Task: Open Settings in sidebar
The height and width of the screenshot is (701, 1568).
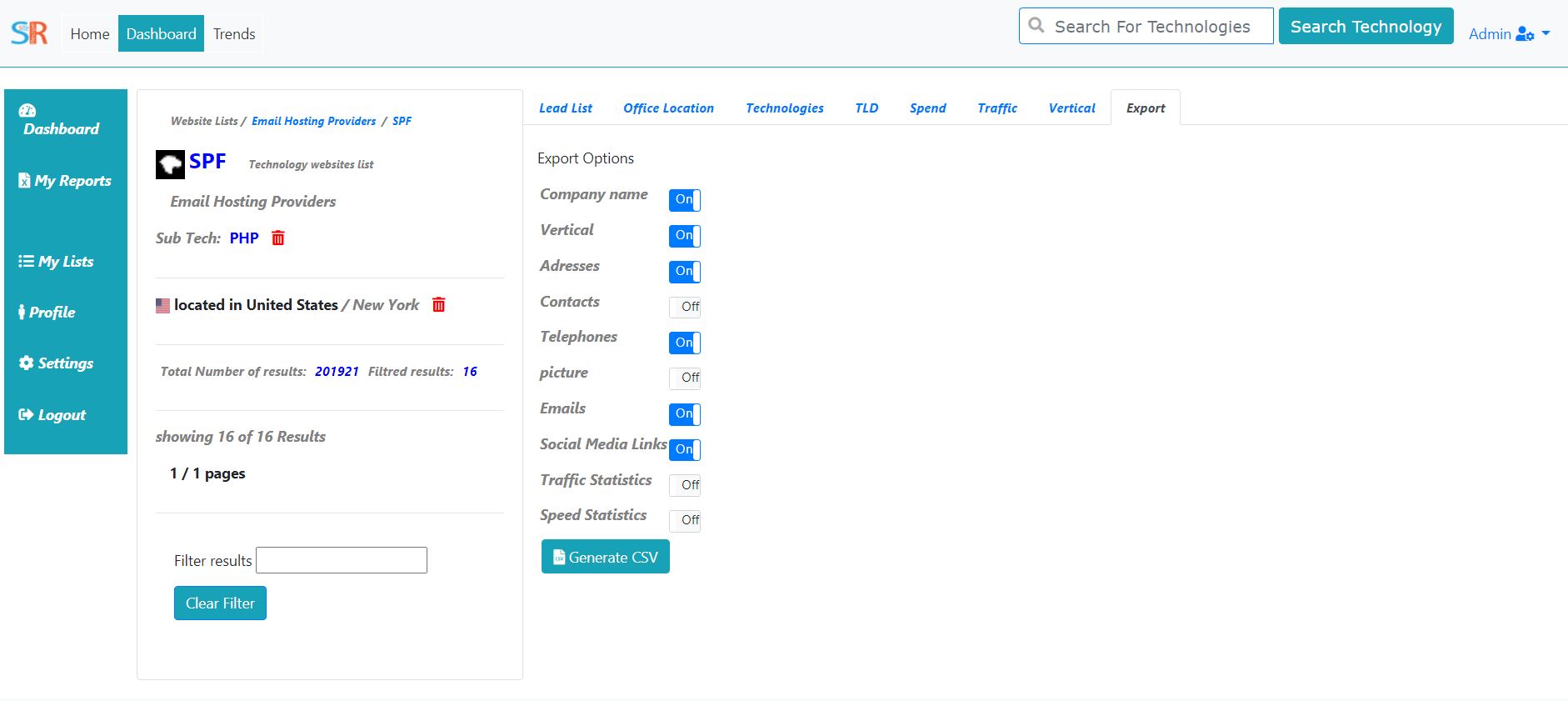Action: point(56,363)
